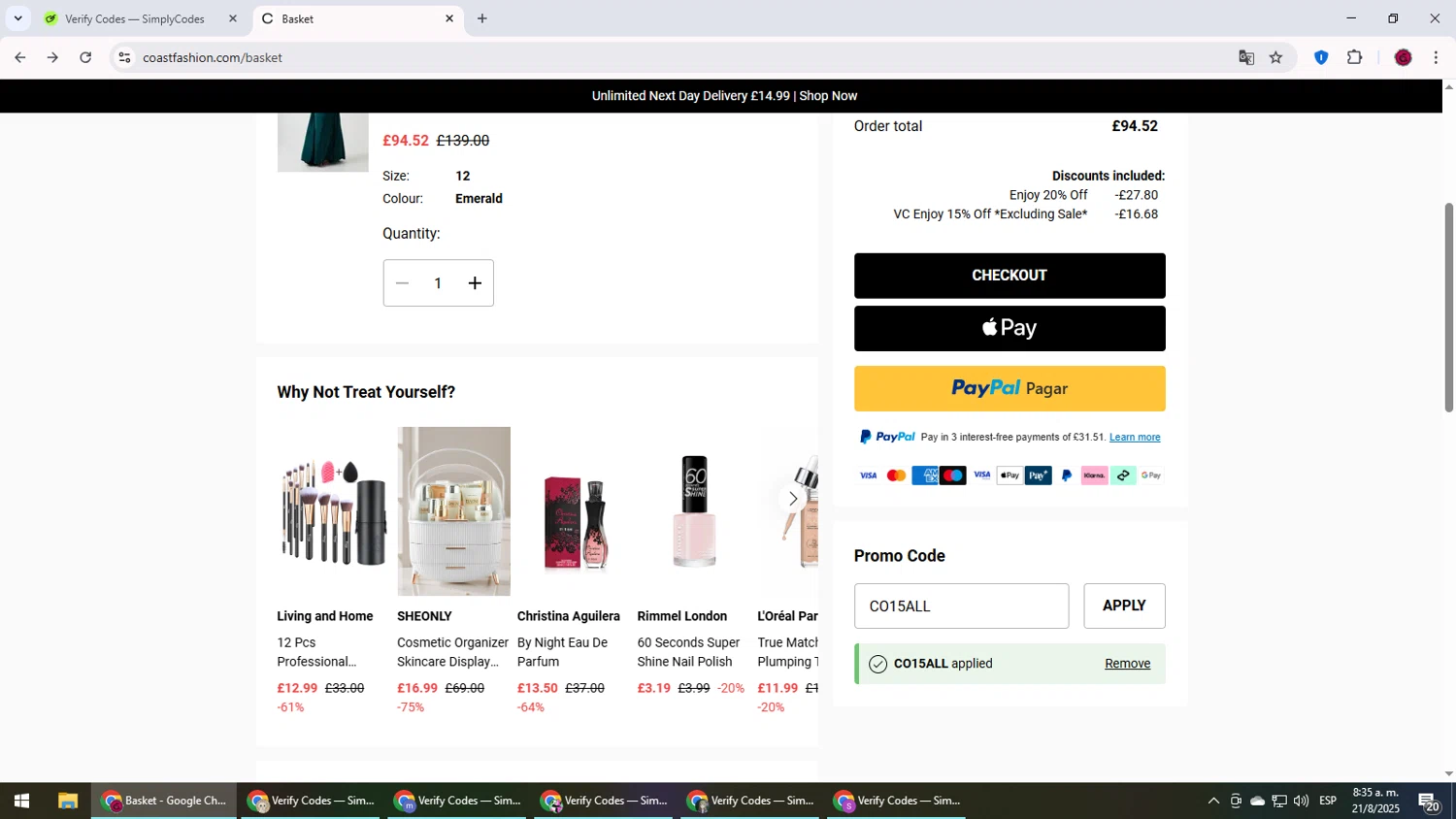Viewport: 1456px width, 819px height.
Task: Go back to the previous page
Action: point(19,57)
